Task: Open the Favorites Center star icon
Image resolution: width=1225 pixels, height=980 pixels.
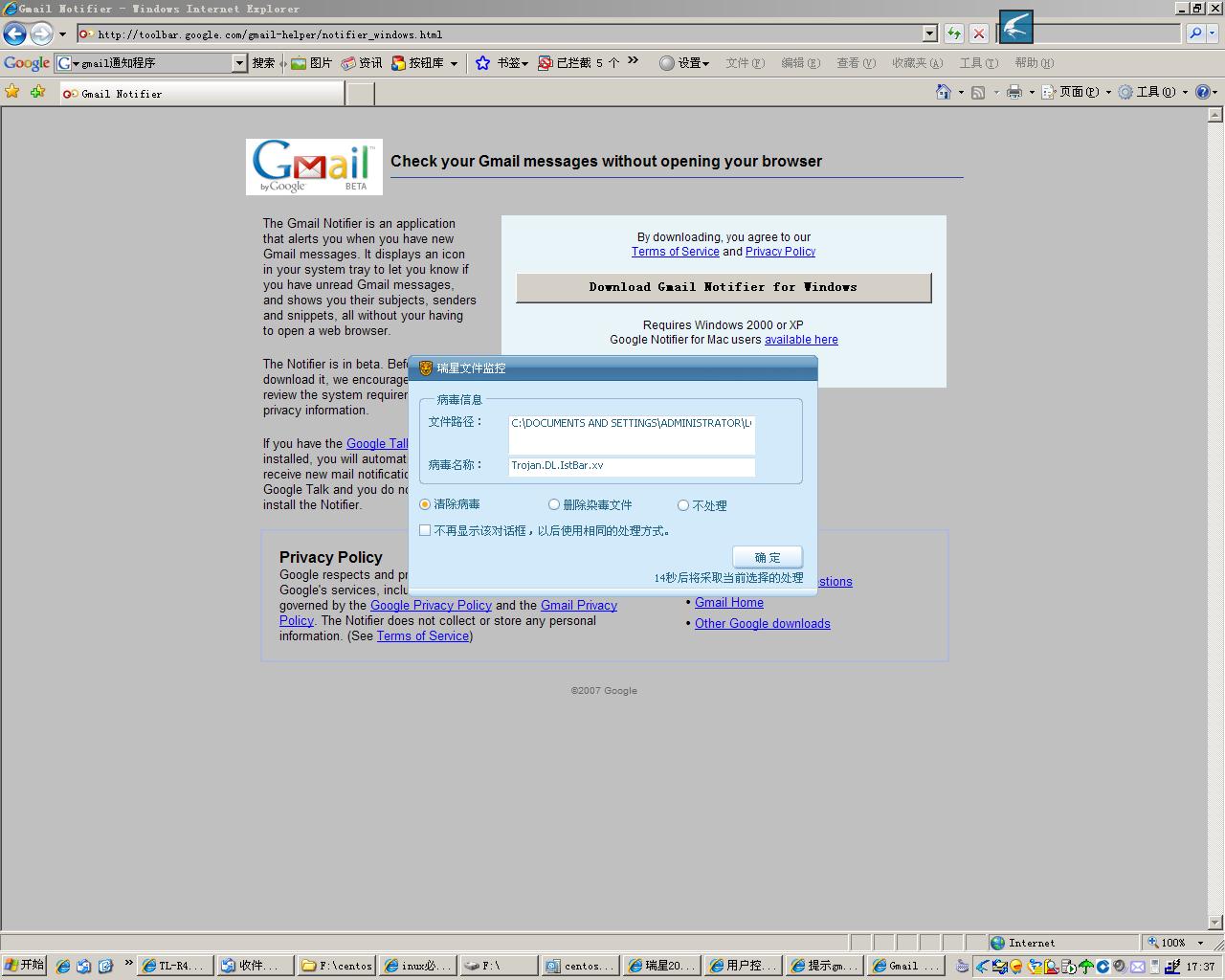Action: [x=12, y=92]
